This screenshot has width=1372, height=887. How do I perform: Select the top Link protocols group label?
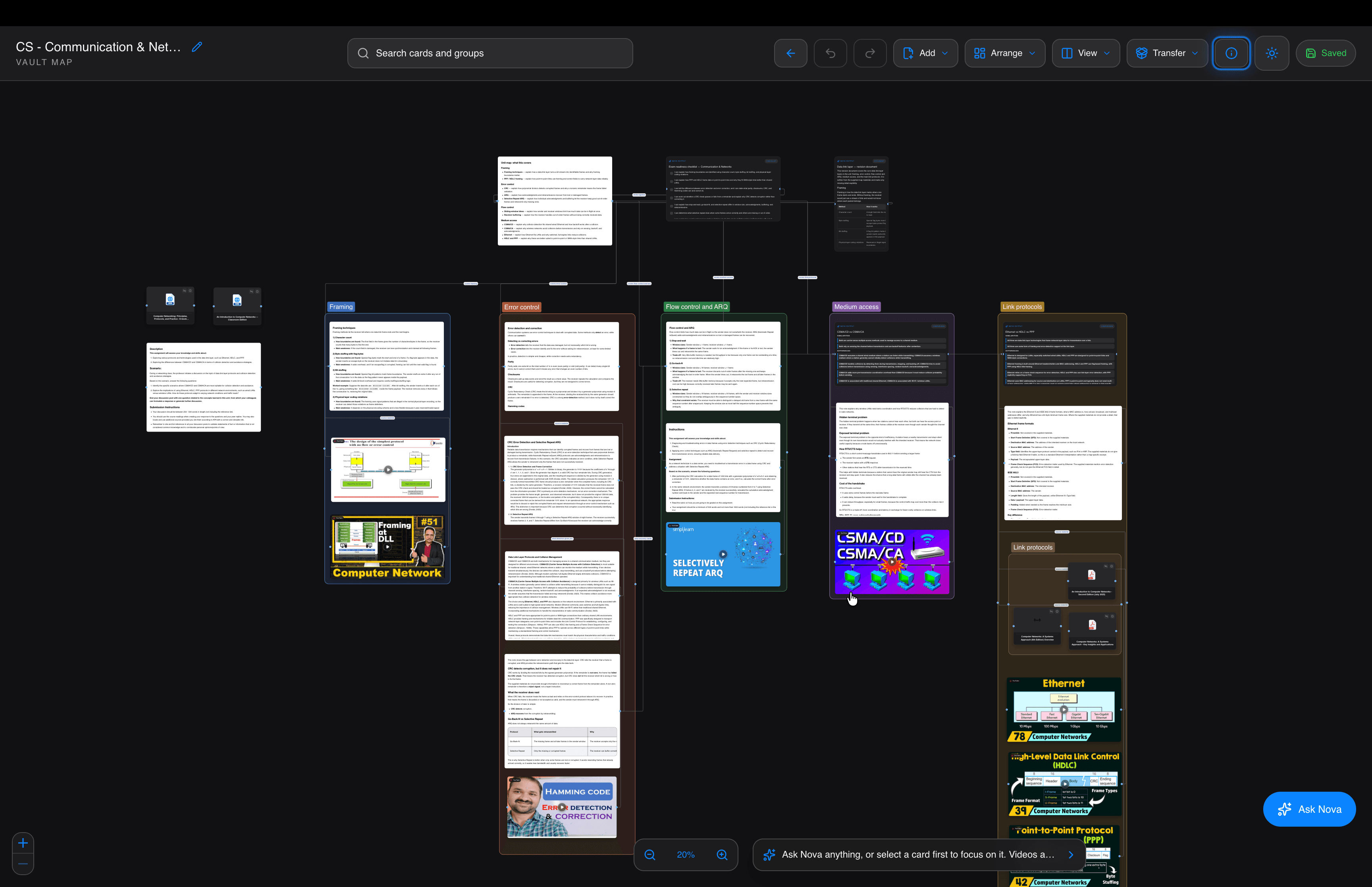[x=1022, y=307]
